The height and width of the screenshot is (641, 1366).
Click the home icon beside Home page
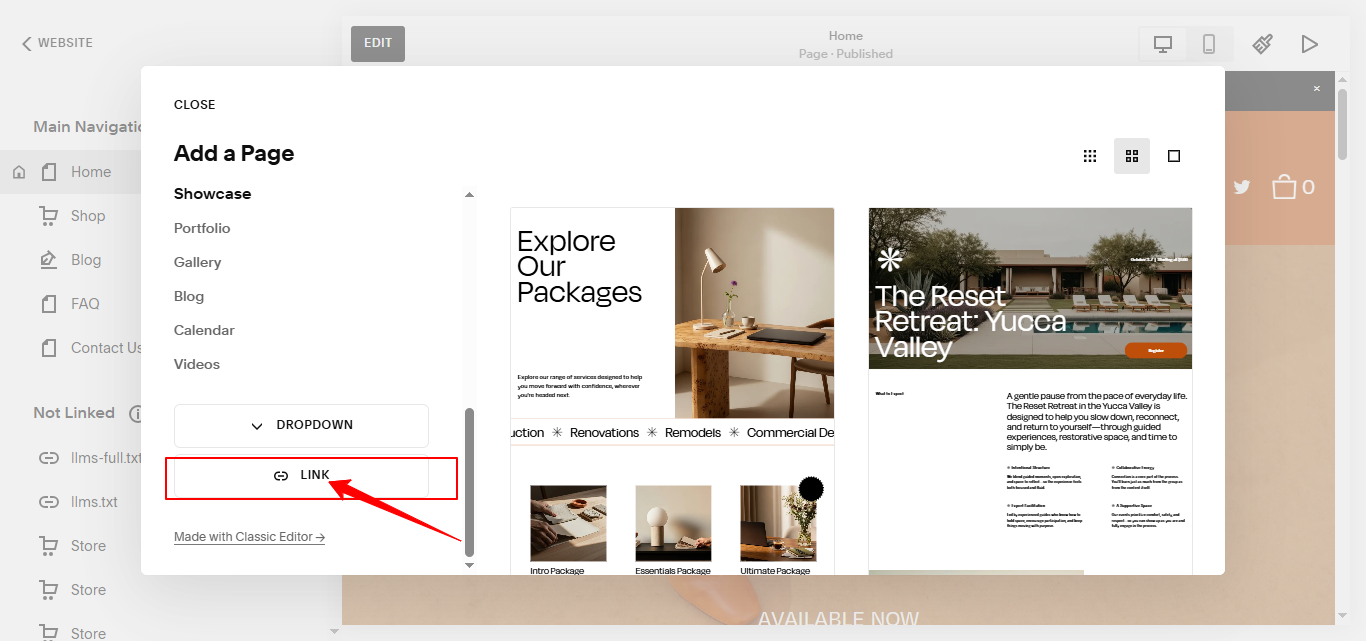point(19,172)
